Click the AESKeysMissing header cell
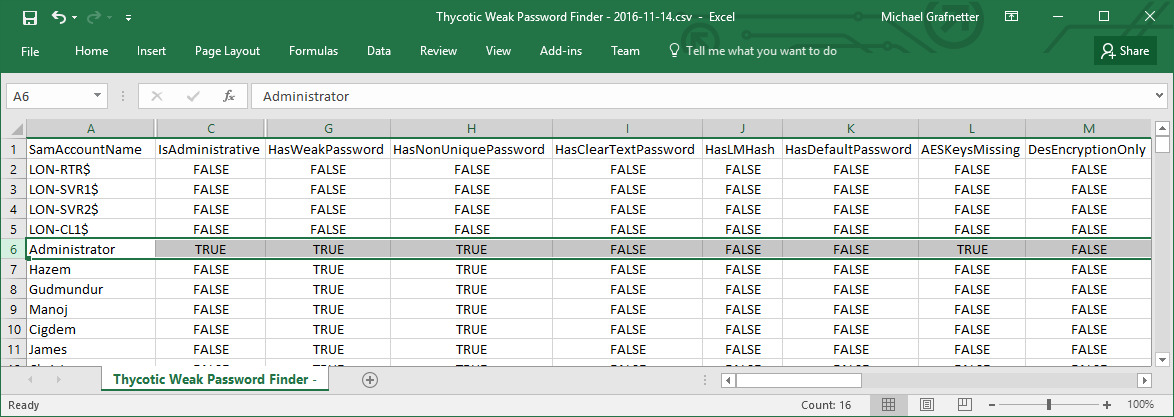This screenshot has width=1174, height=417. 972,150
